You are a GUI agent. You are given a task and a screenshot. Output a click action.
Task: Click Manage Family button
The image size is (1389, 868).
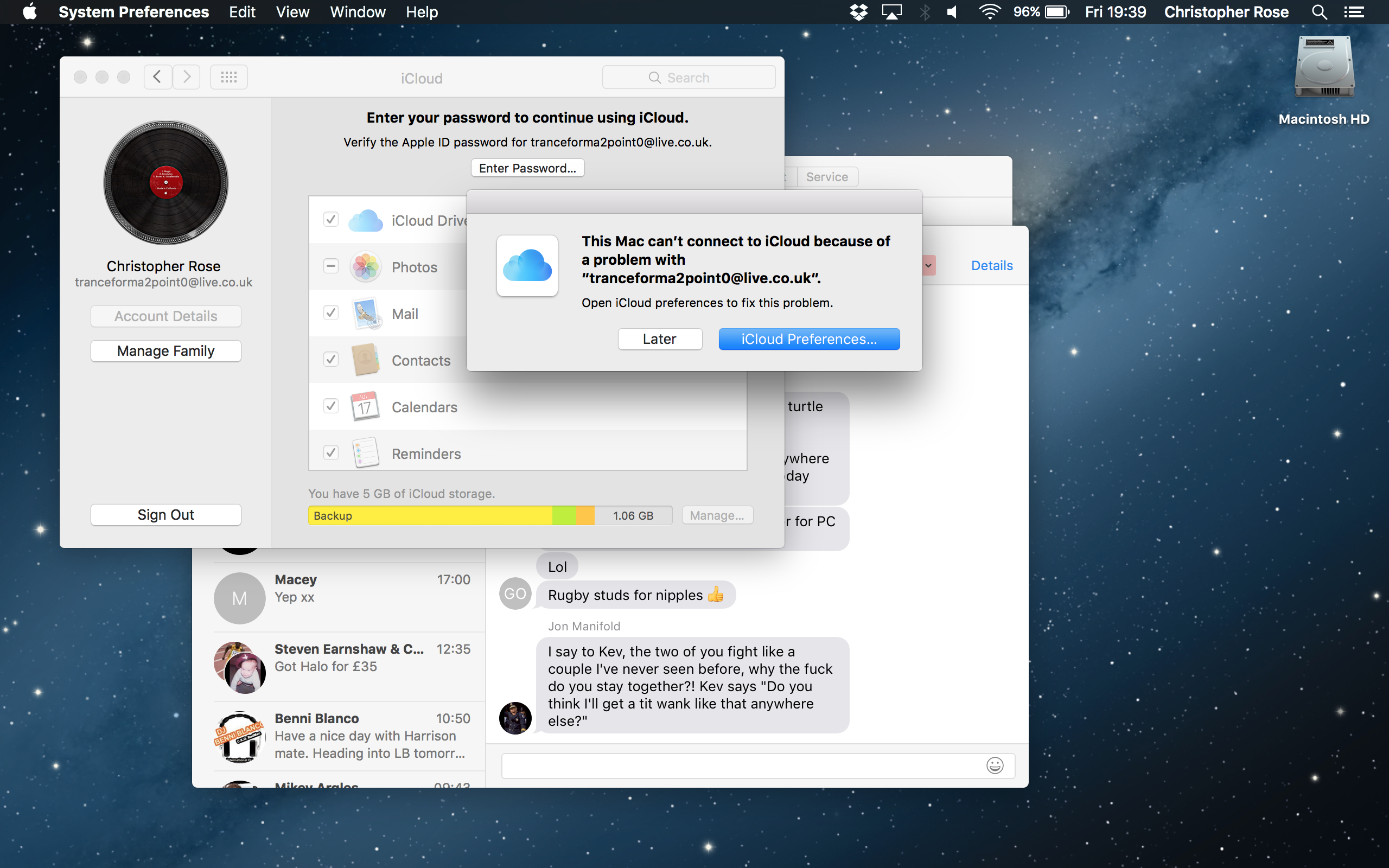[x=166, y=351]
